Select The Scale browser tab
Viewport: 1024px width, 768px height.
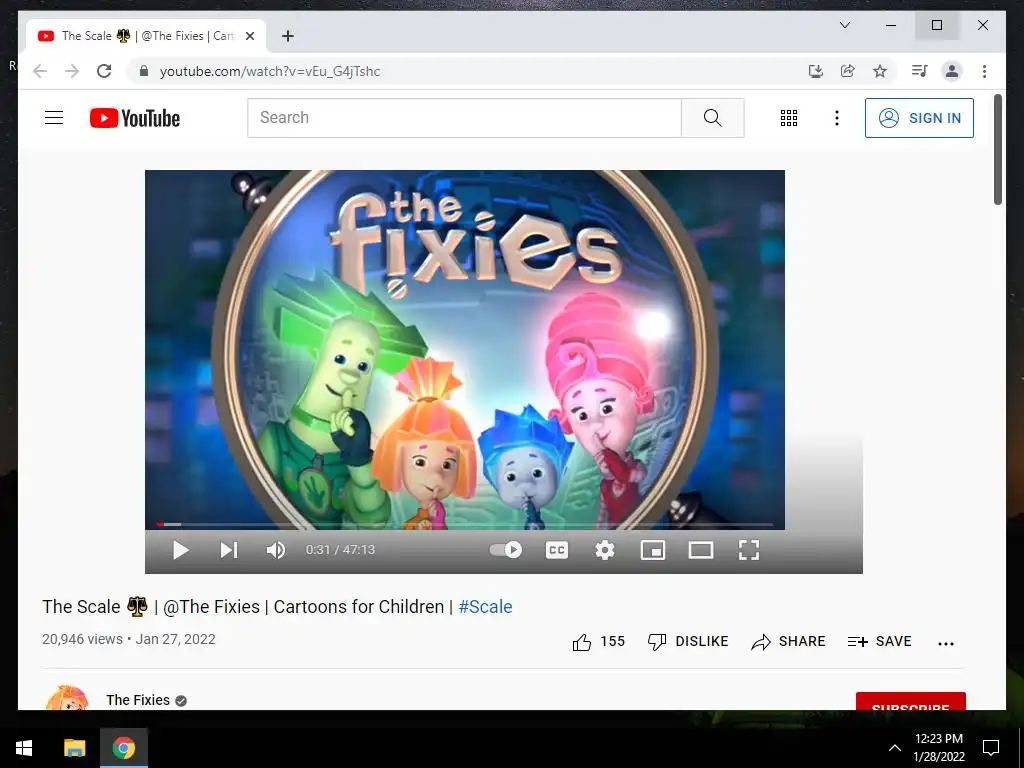[146, 36]
